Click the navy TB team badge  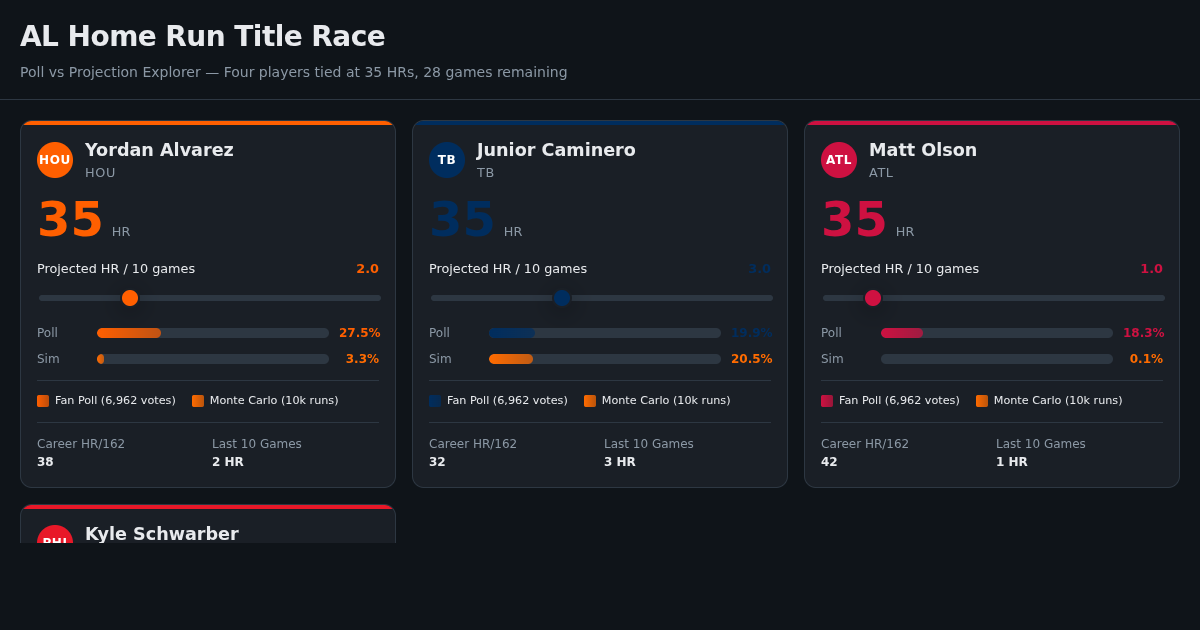point(447,160)
